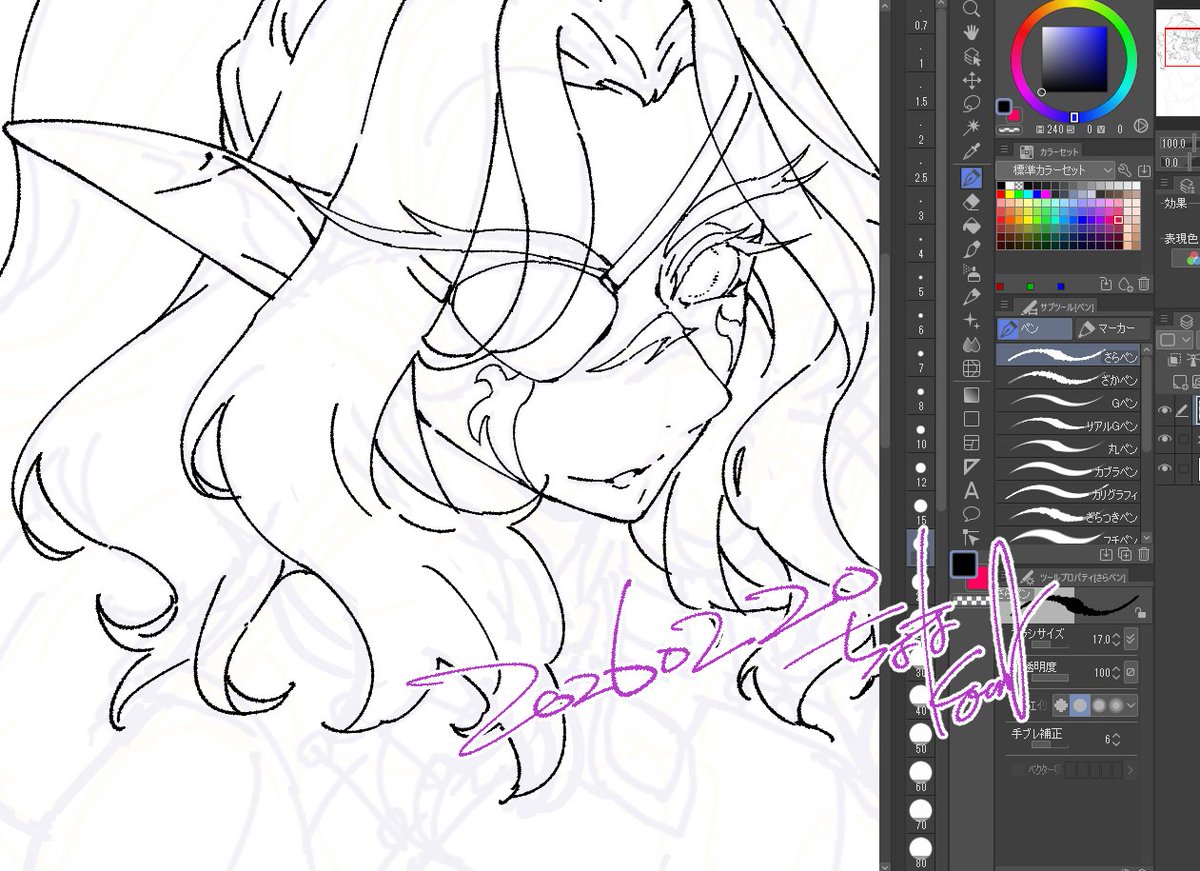Switch to the ペン sub tool group
The height and width of the screenshot is (871, 1200).
pos(1033,328)
